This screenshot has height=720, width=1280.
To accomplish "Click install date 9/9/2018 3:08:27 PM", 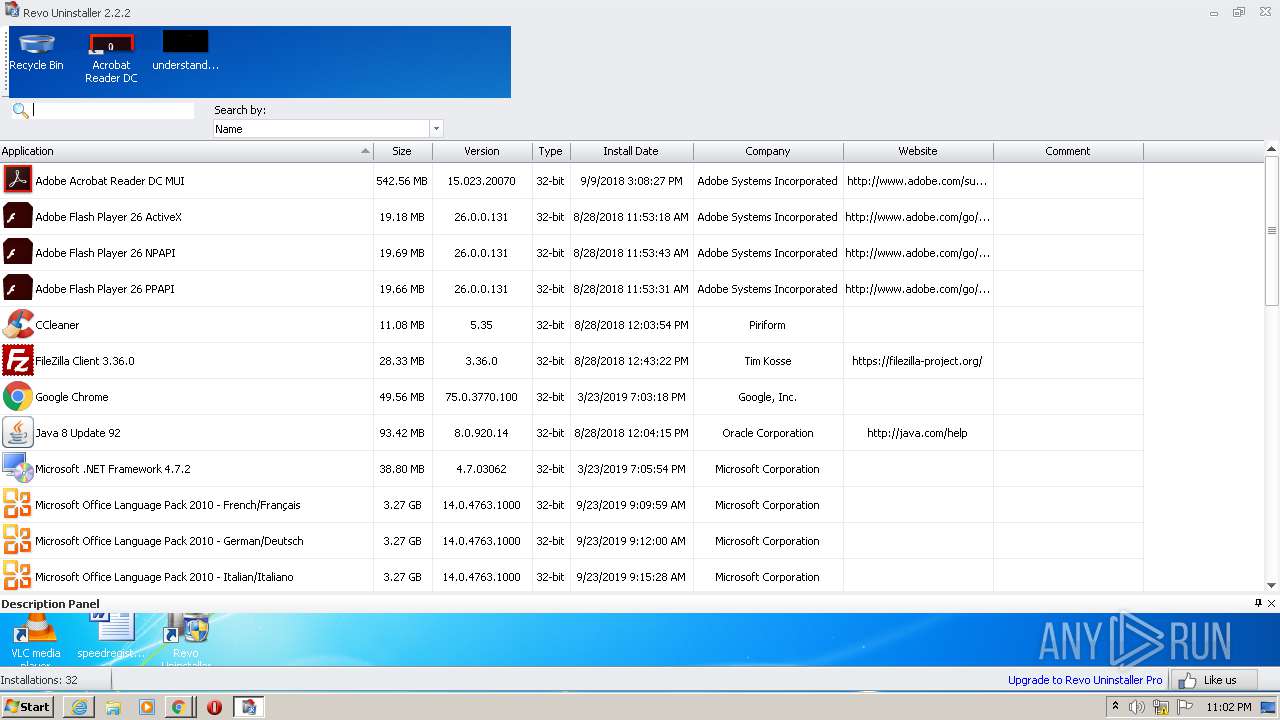I will 631,181.
